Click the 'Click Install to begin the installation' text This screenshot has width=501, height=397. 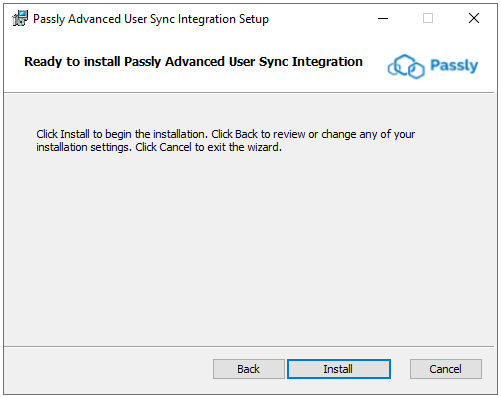122,134
